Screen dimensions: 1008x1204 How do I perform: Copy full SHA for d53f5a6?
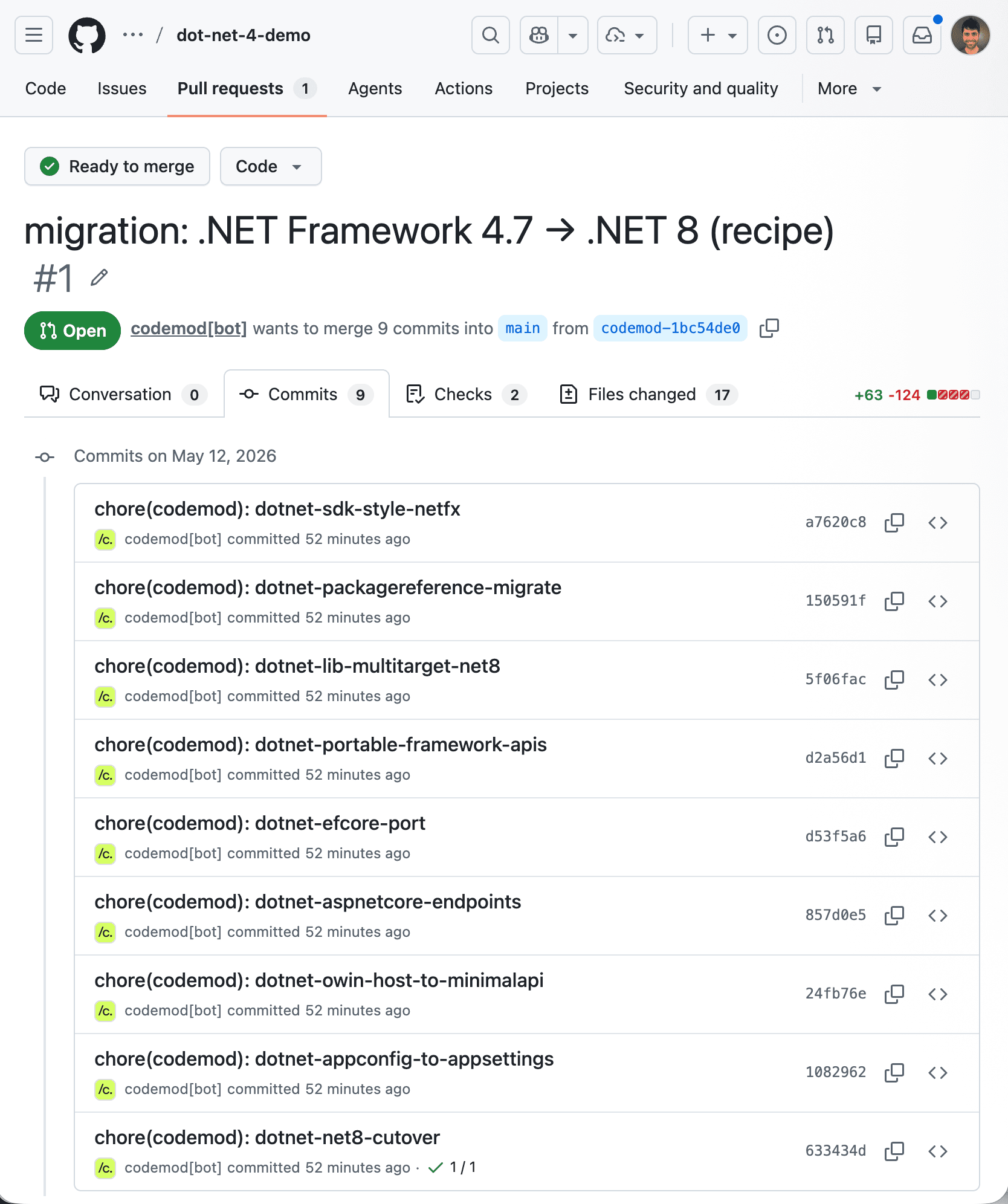coord(894,837)
